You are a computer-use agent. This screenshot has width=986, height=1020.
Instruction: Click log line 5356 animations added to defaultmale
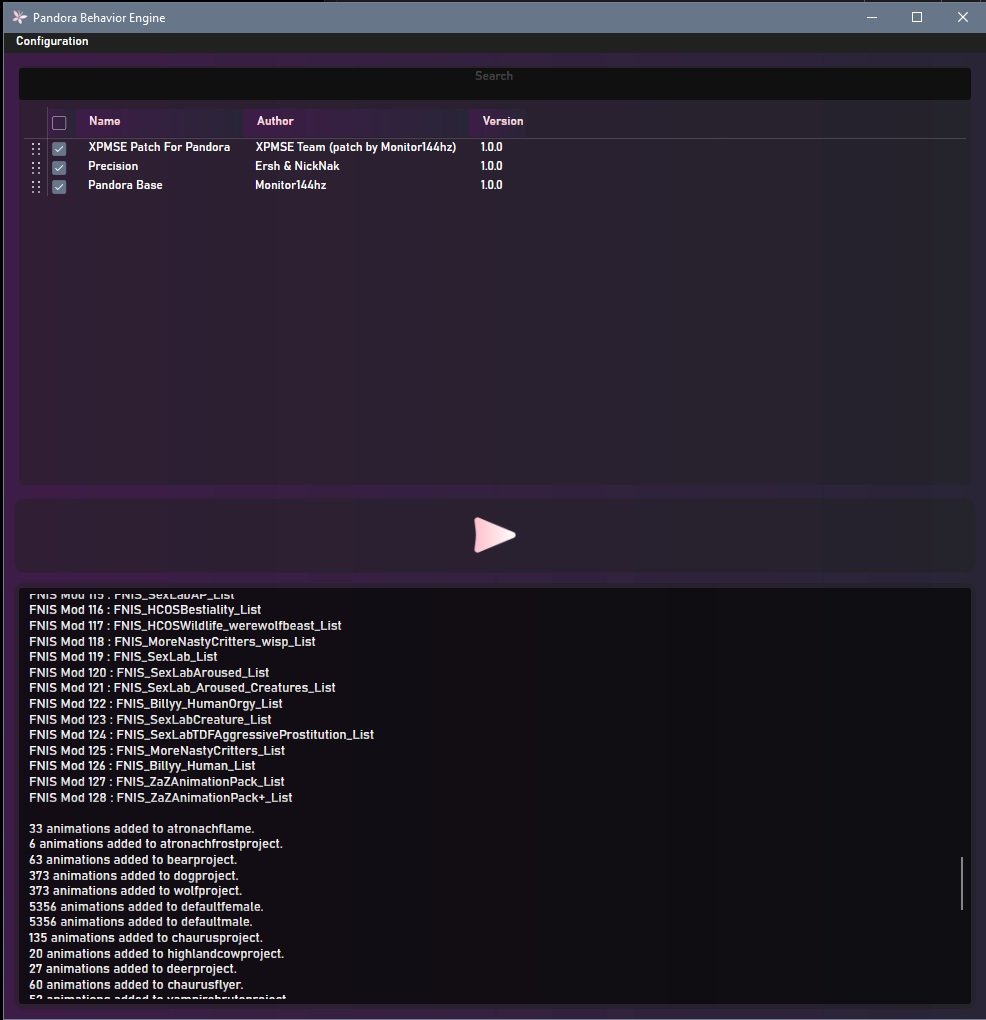point(140,922)
